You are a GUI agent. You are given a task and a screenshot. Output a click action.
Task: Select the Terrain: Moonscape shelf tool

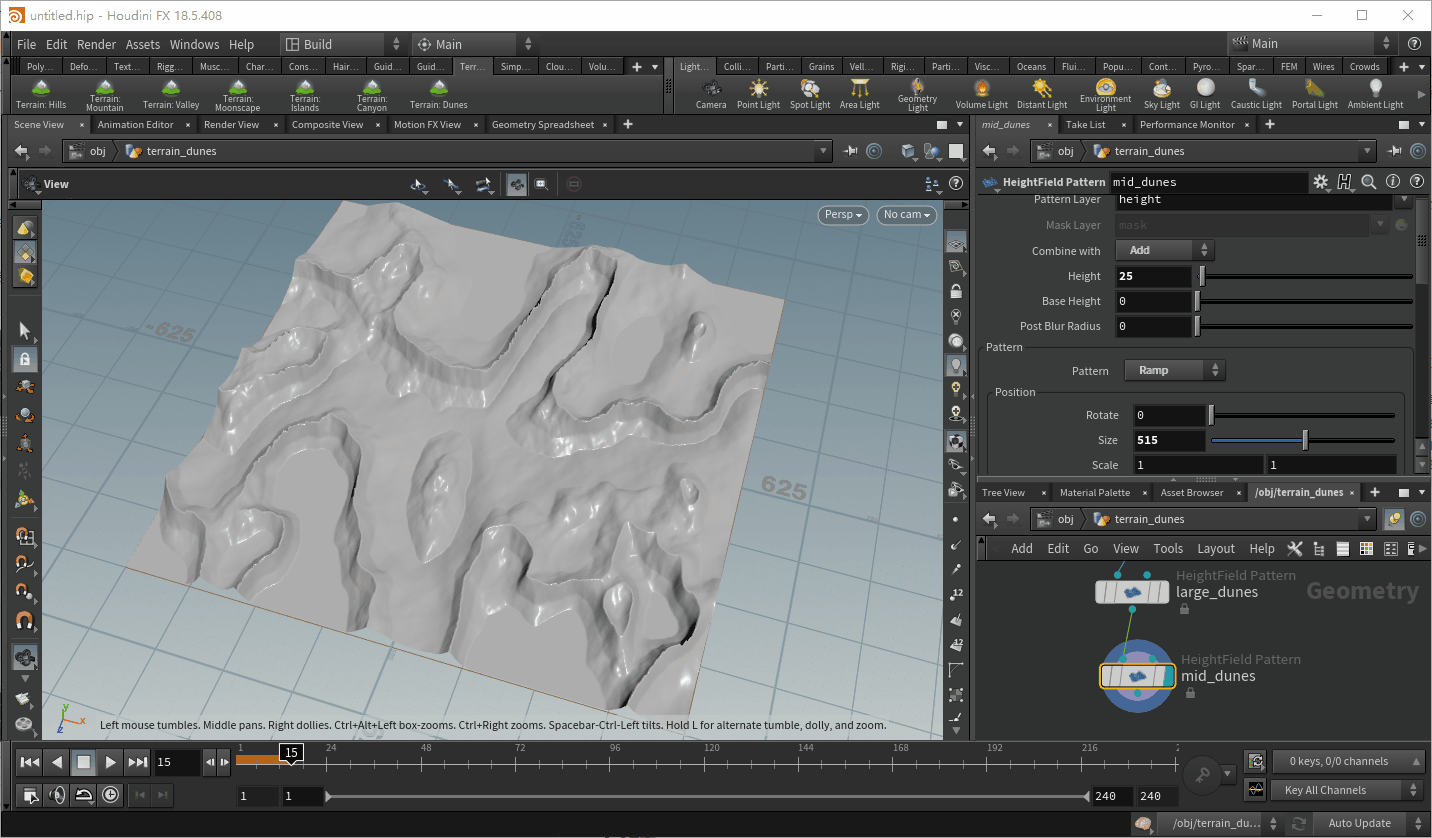click(238, 95)
